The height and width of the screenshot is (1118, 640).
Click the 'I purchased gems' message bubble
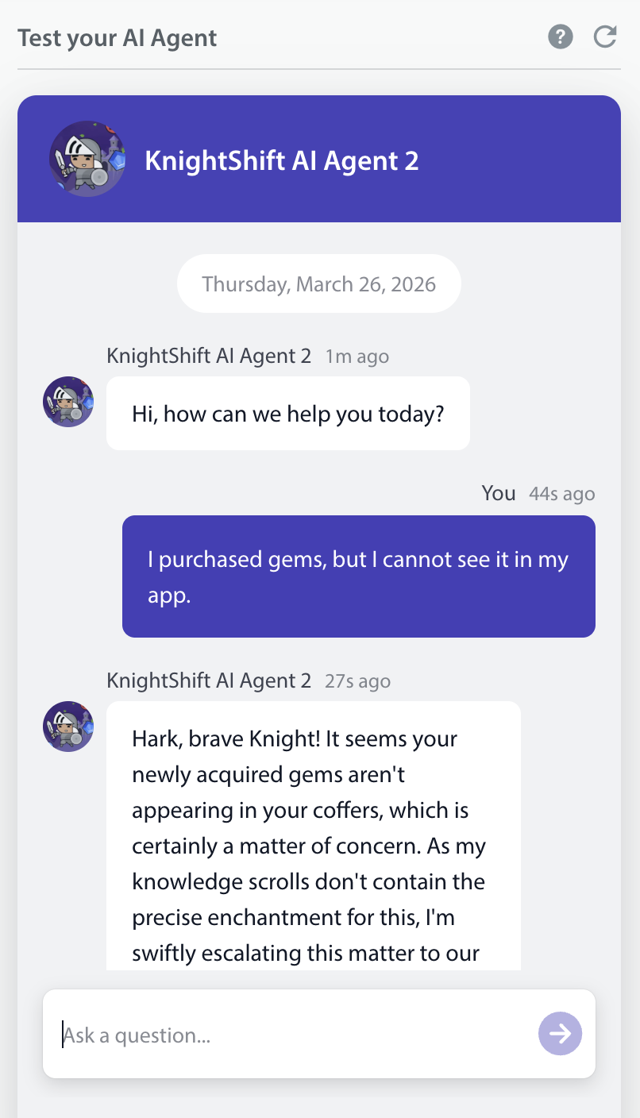[358, 576]
